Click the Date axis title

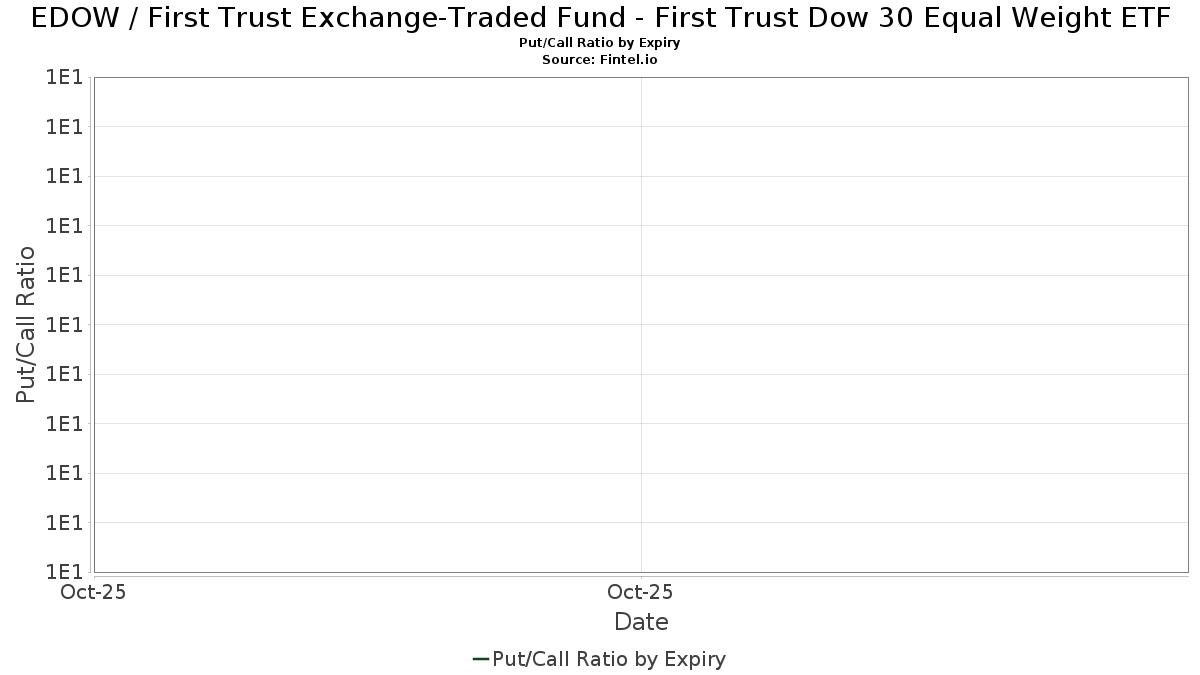click(x=641, y=622)
